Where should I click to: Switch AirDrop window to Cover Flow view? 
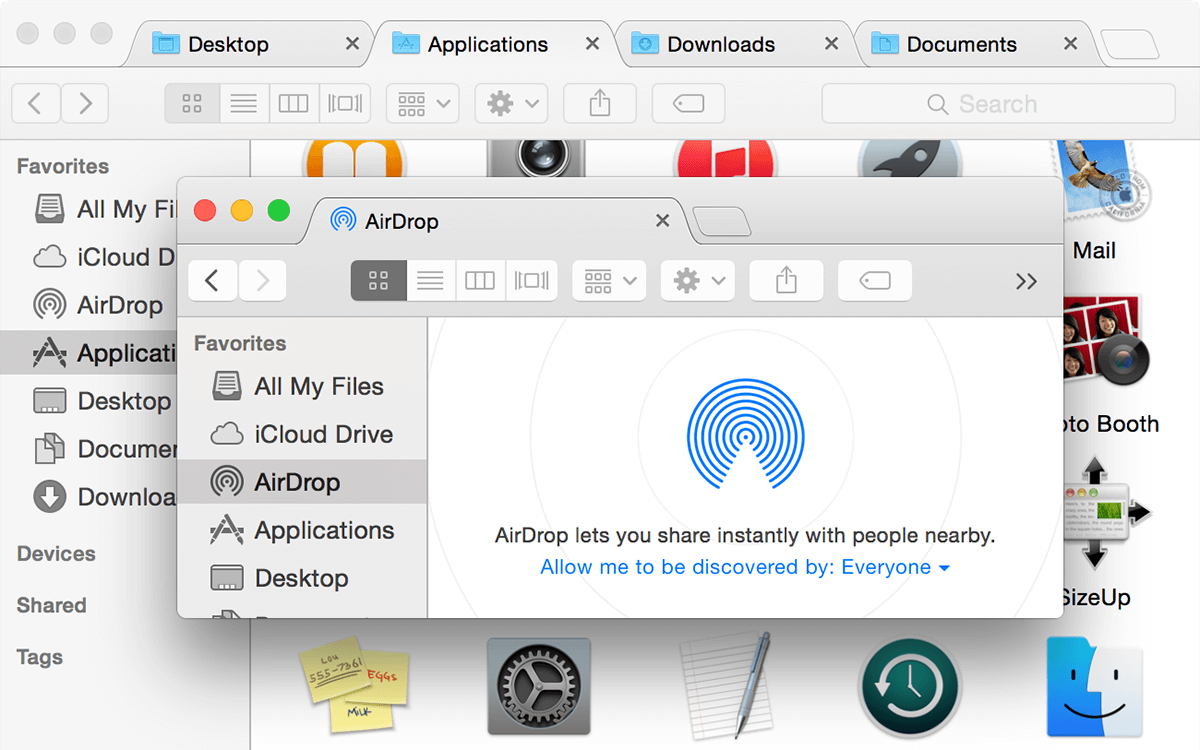tap(531, 281)
